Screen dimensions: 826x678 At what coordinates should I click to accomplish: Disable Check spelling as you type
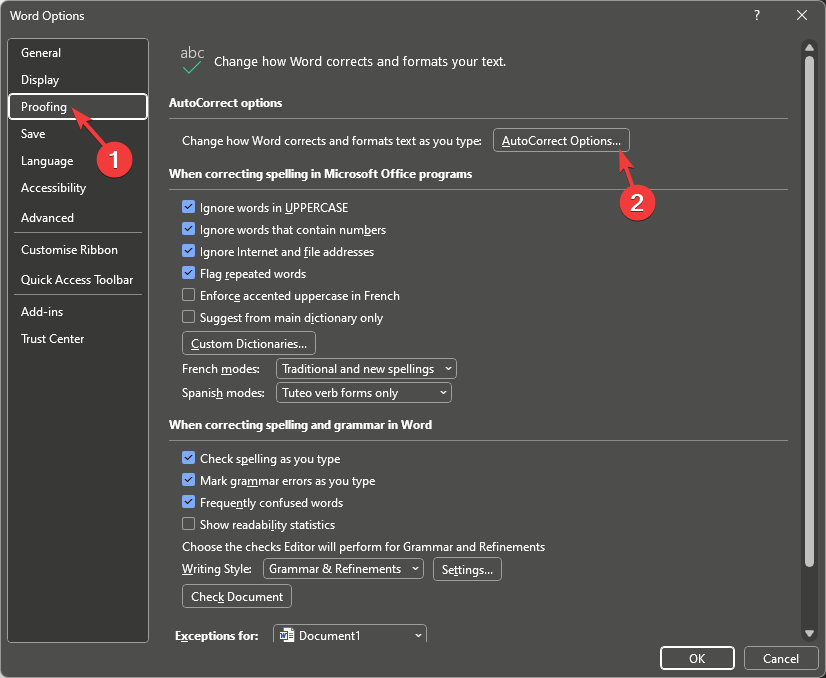(188, 459)
